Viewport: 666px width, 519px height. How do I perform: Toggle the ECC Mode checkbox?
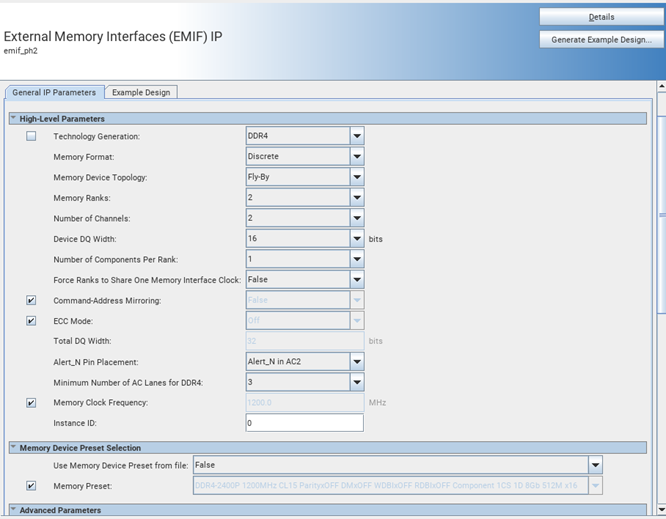pos(31,321)
